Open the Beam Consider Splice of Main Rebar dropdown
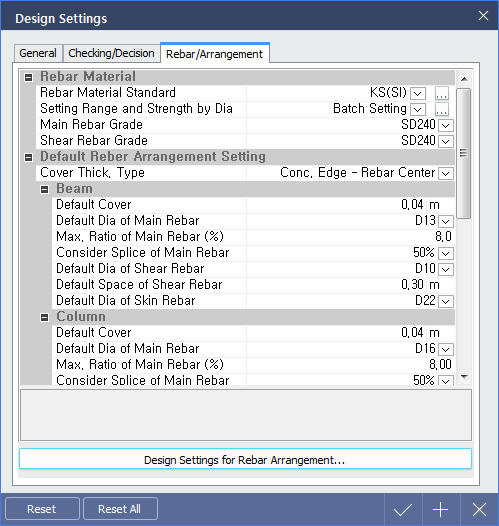This screenshot has width=499, height=526. pos(446,253)
